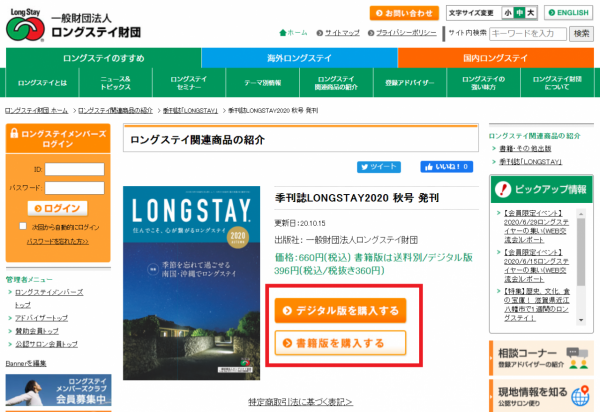The width and height of the screenshot is (600, 412).
Task: Open 相談コーナー banner
Action: (541, 354)
